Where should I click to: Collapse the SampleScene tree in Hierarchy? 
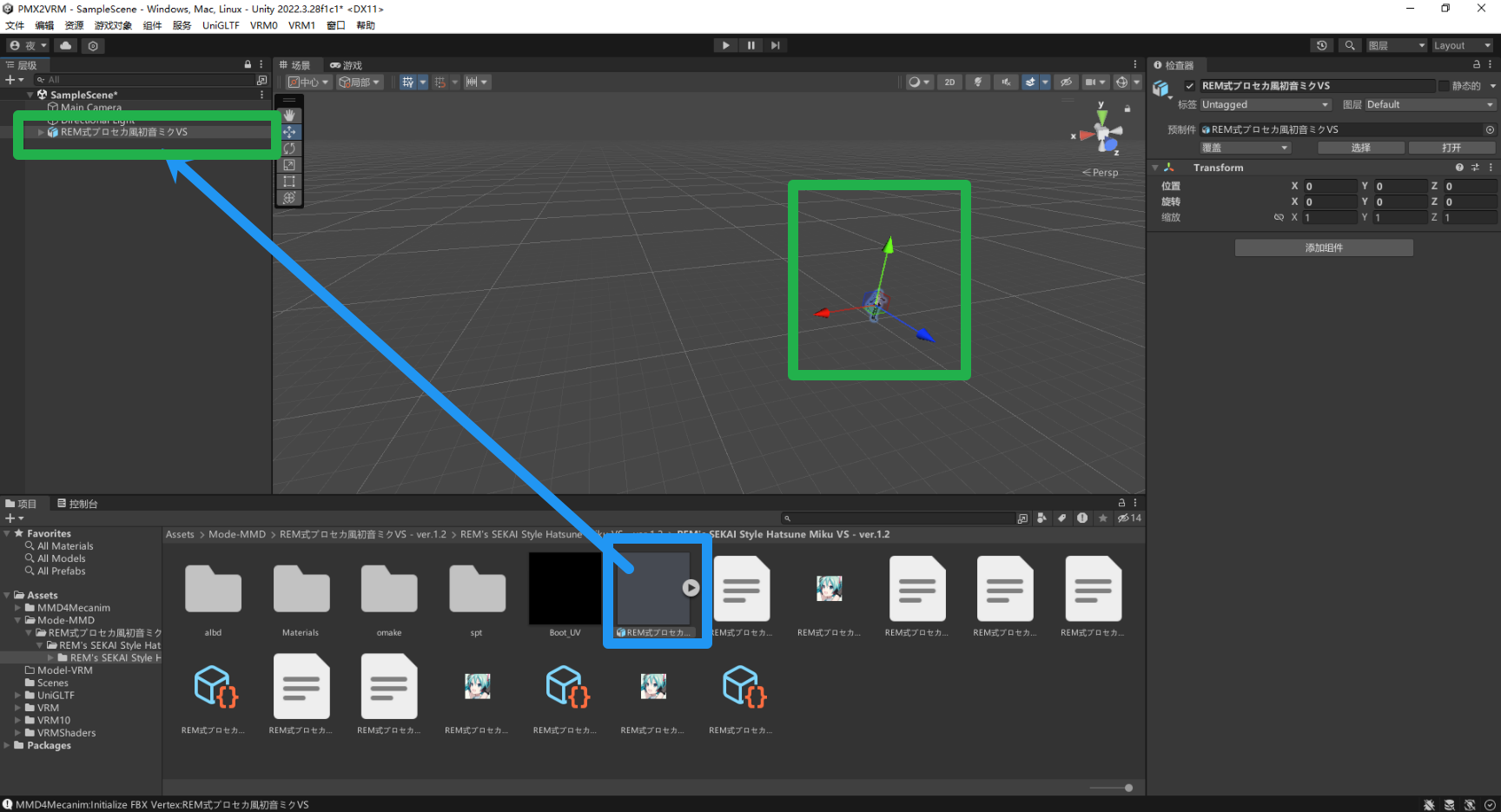tap(30, 95)
